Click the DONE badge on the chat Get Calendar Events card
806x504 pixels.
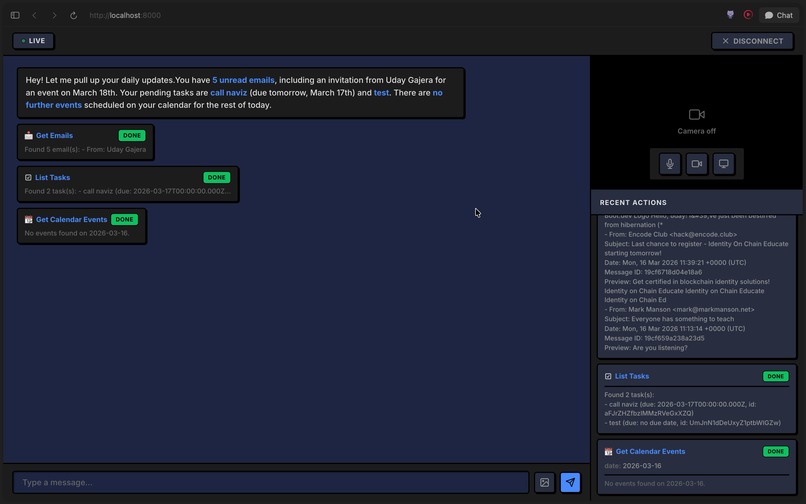tap(124, 220)
